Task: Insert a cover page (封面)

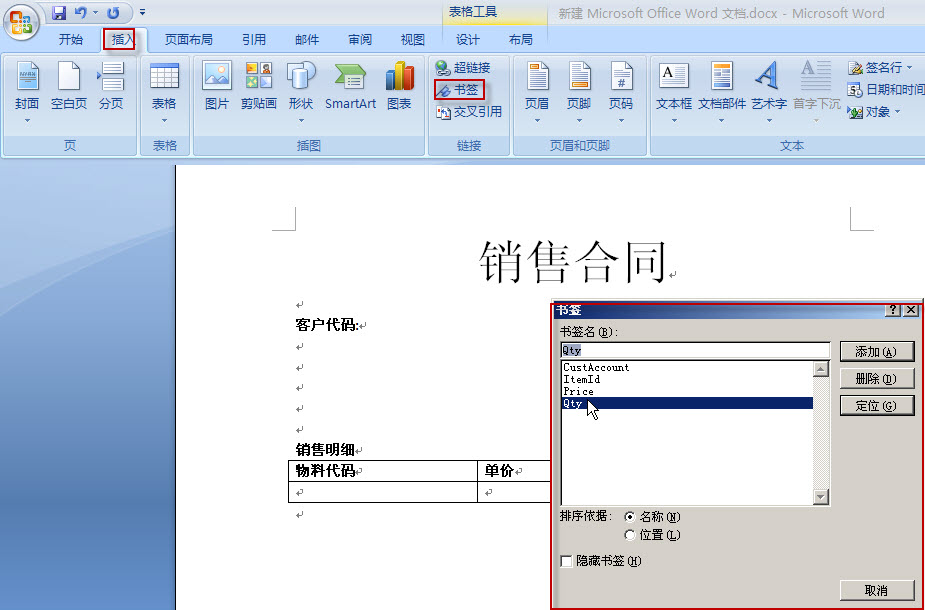Action: tap(27, 86)
